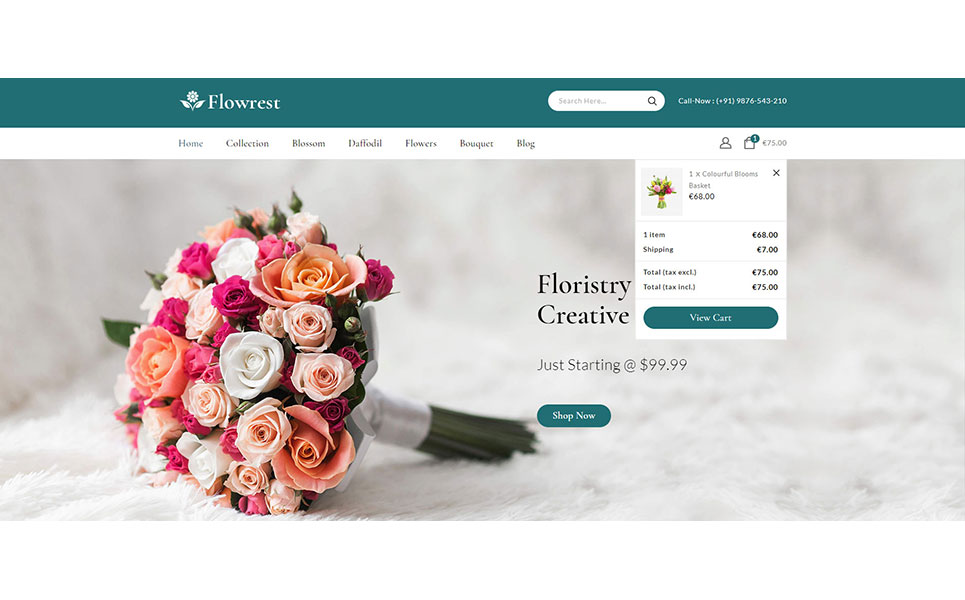This screenshot has width=965, height=600.
Task: Open the Collection menu item
Action: [247, 143]
